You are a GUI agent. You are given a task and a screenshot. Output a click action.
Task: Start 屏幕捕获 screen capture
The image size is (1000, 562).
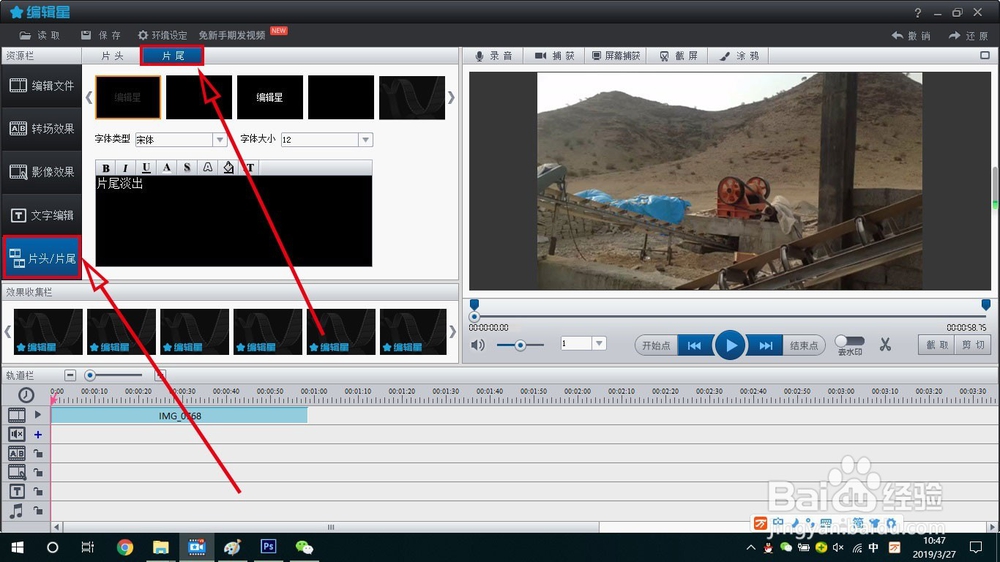coord(615,56)
